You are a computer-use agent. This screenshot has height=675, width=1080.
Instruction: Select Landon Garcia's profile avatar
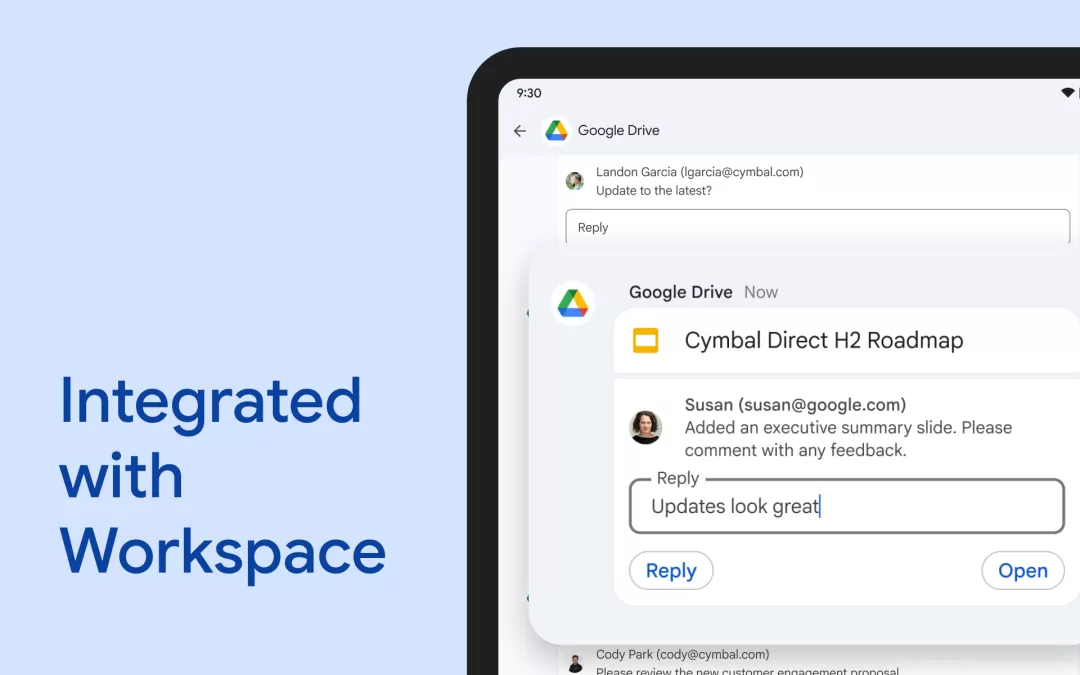[574, 180]
